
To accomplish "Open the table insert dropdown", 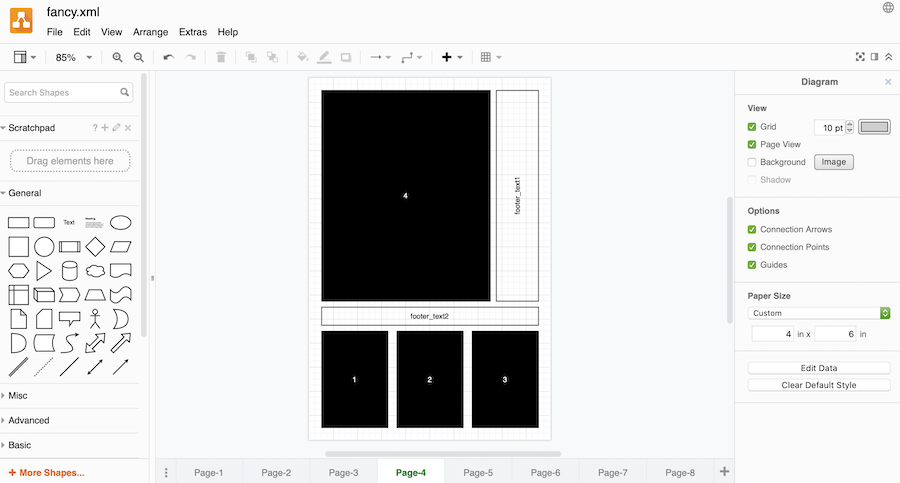I will (491, 57).
